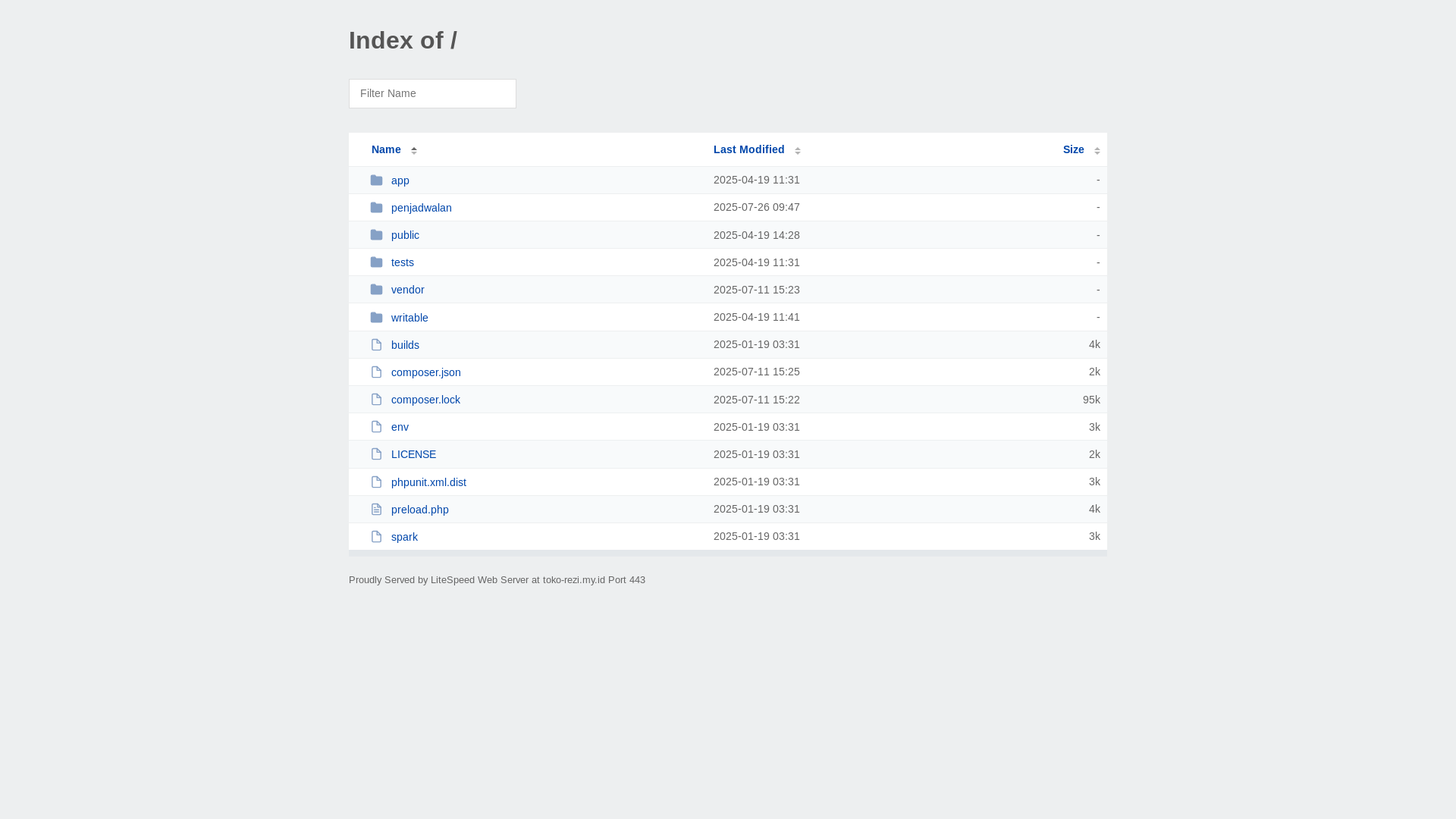1456x819 pixels.
Task: Open the composer.json file
Action: pos(425,372)
